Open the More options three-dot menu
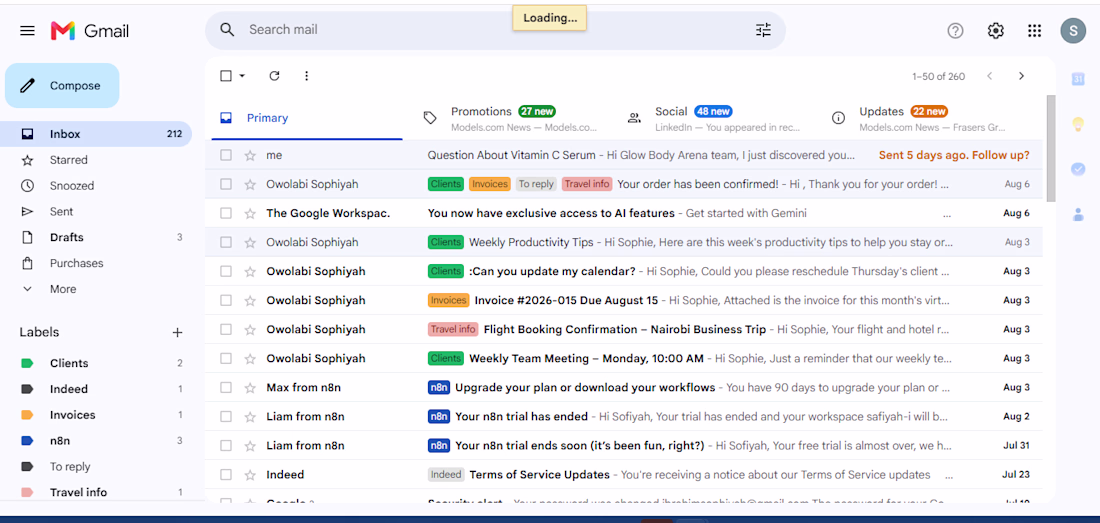 [306, 76]
